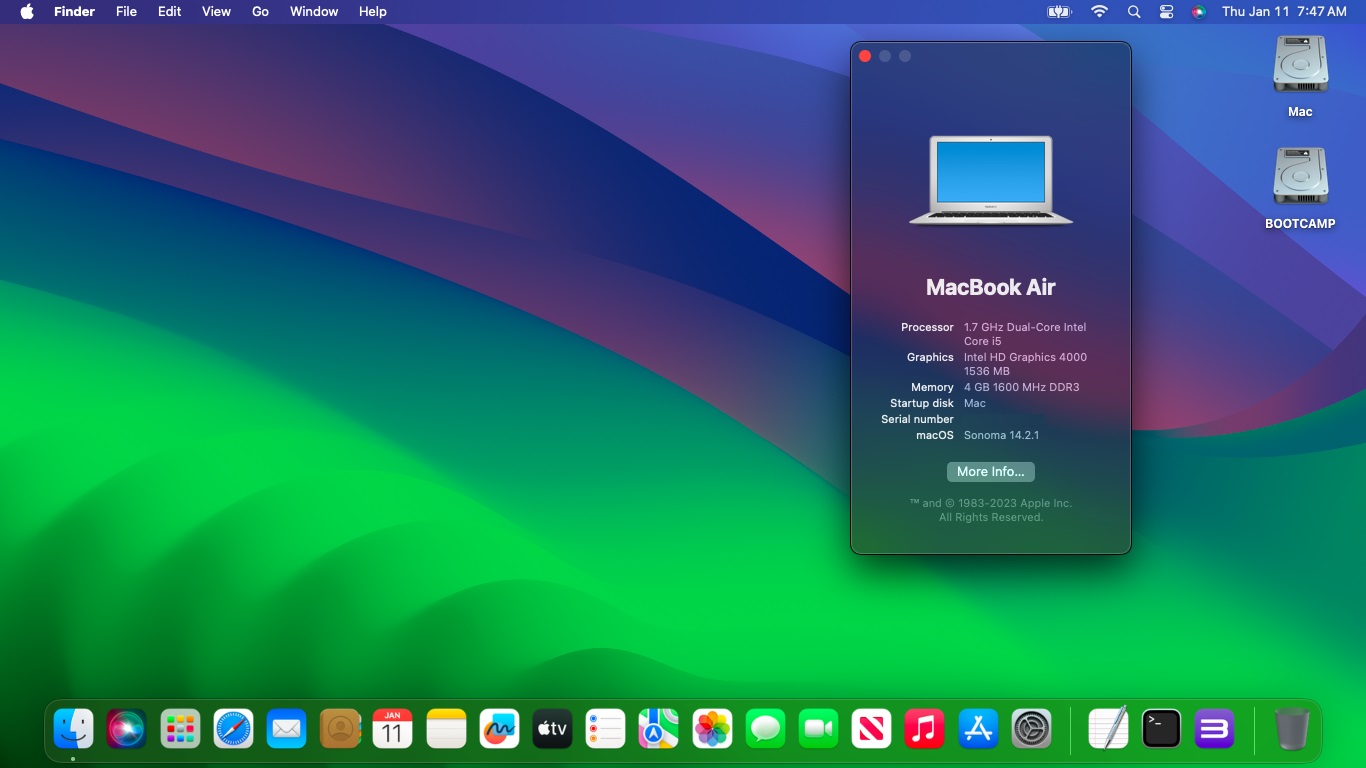Screen dimensions: 1366x768
Task: Open the BOOTCAMP drive on desktop
Action: (x=1300, y=180)
